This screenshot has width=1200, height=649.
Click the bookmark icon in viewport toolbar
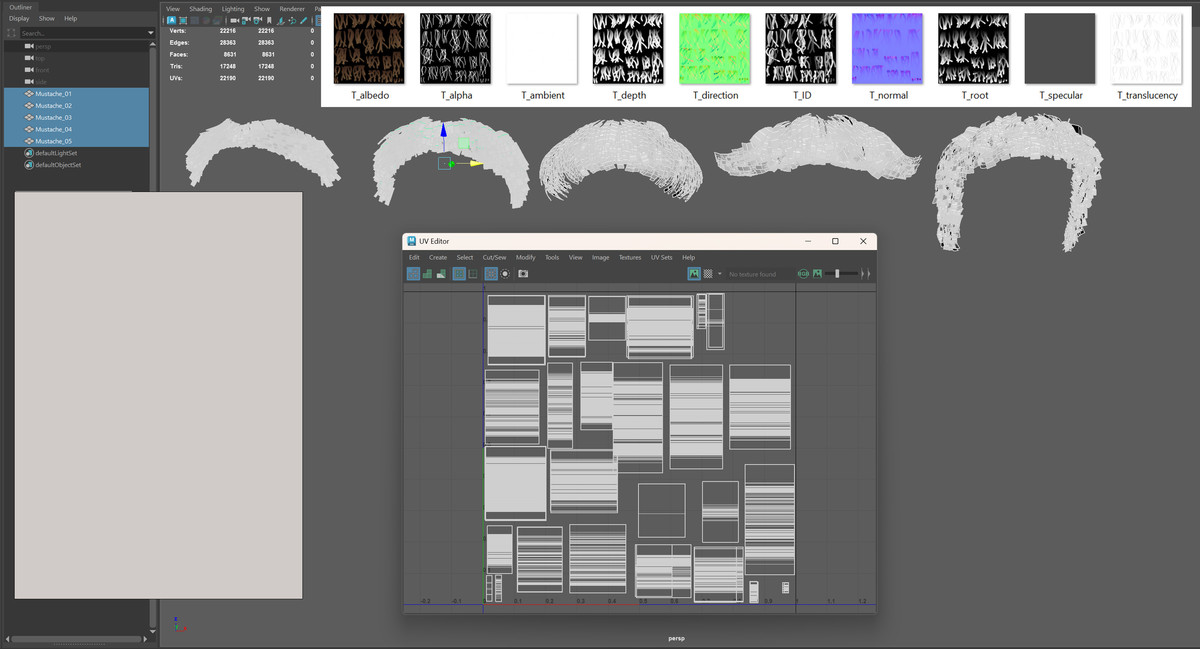click(x=269, y=20)
